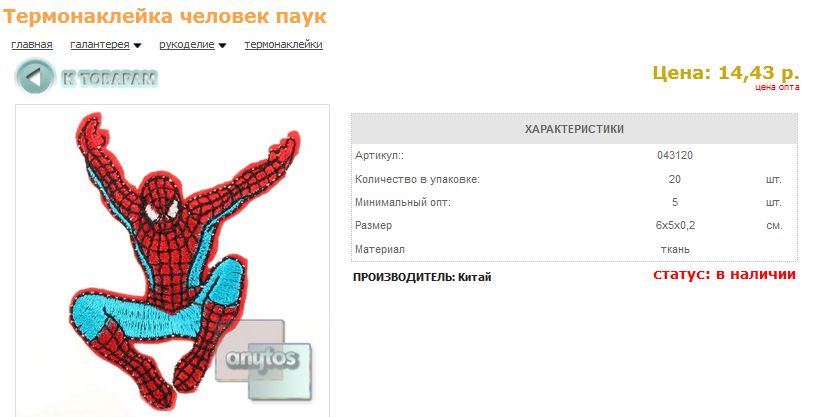Open the главная breadcrumb link
Viewport: 818px width, 417px height.
click(32, 44)
